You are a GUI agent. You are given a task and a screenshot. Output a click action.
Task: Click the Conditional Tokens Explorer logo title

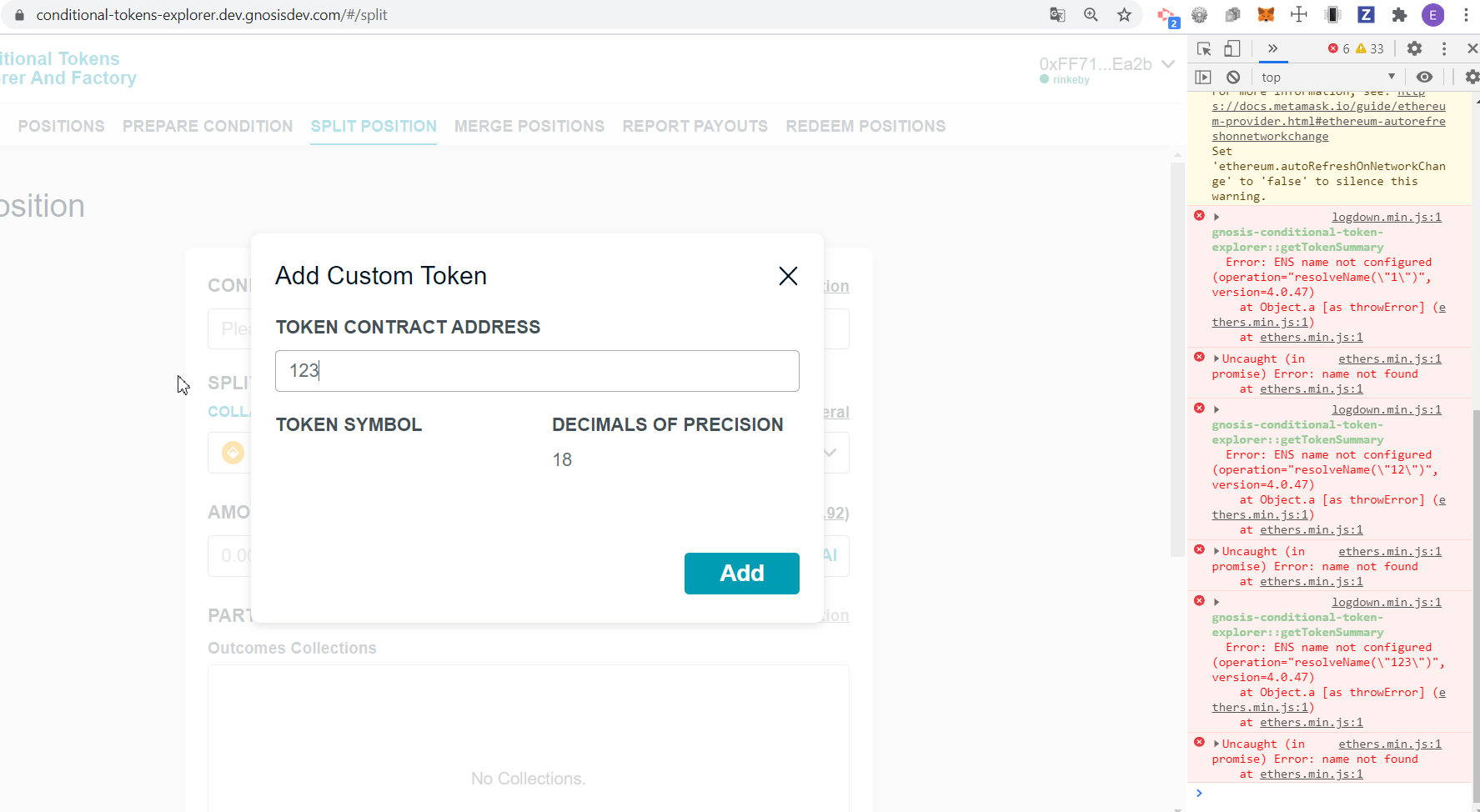(x=67, y=68)
